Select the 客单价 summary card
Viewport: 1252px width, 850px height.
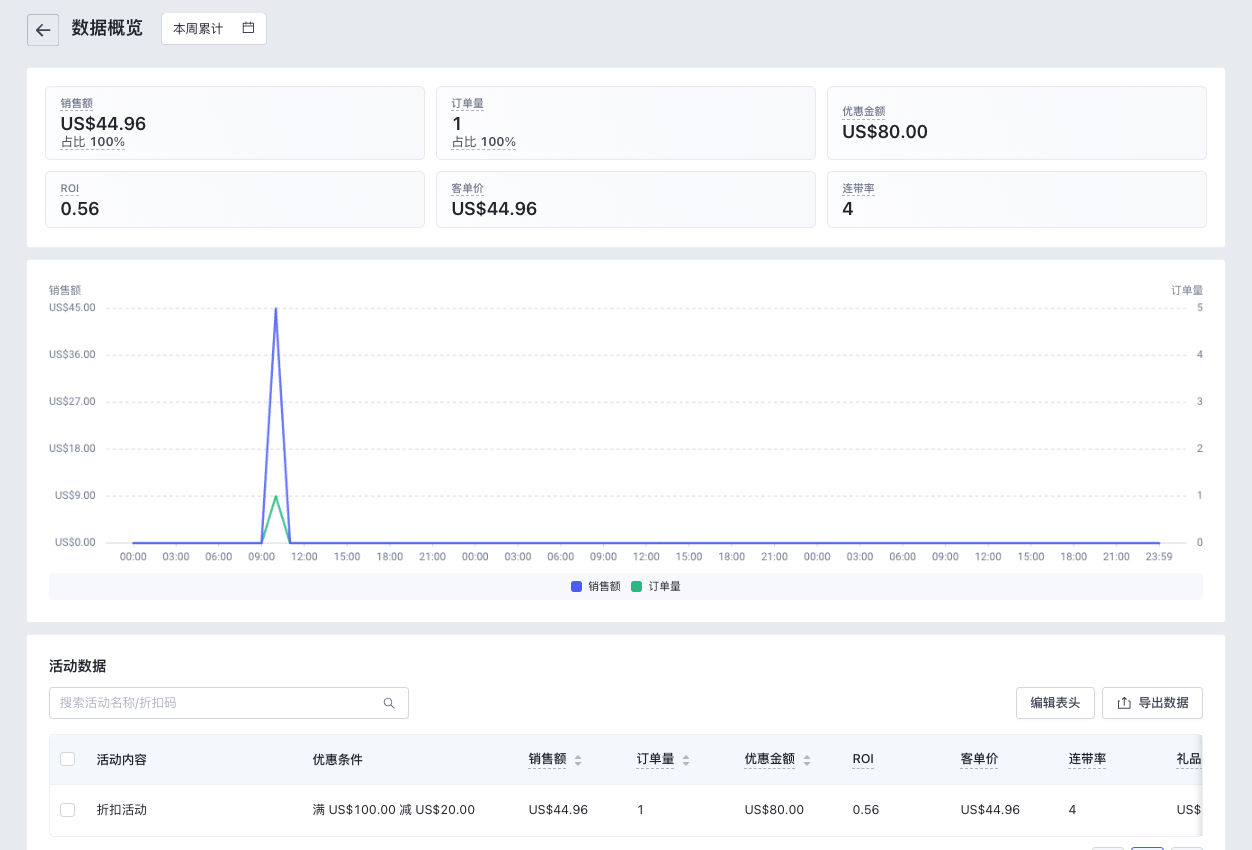[x=626, y=199]
